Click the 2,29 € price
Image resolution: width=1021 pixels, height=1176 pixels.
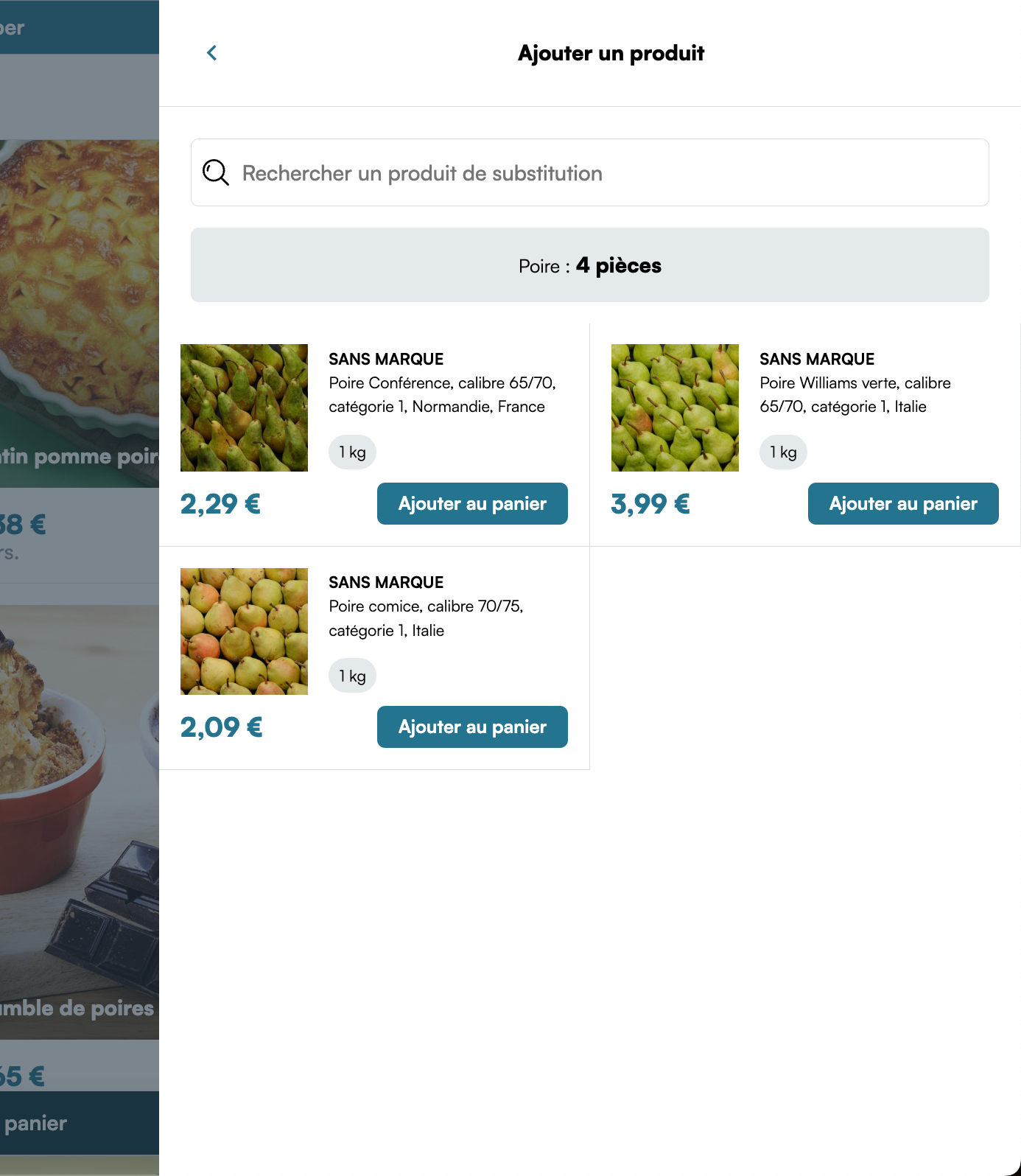click(x=220, y=505)
